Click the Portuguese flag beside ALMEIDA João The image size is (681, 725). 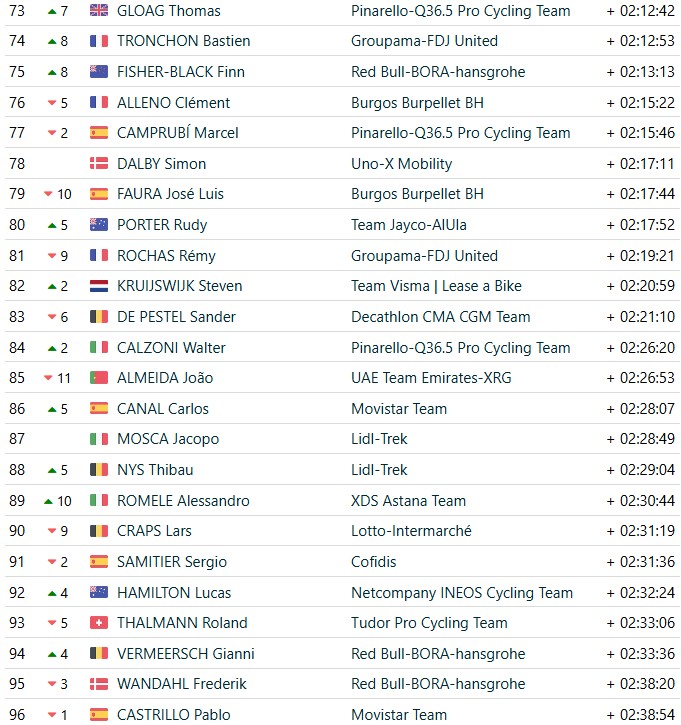[98, 378]
